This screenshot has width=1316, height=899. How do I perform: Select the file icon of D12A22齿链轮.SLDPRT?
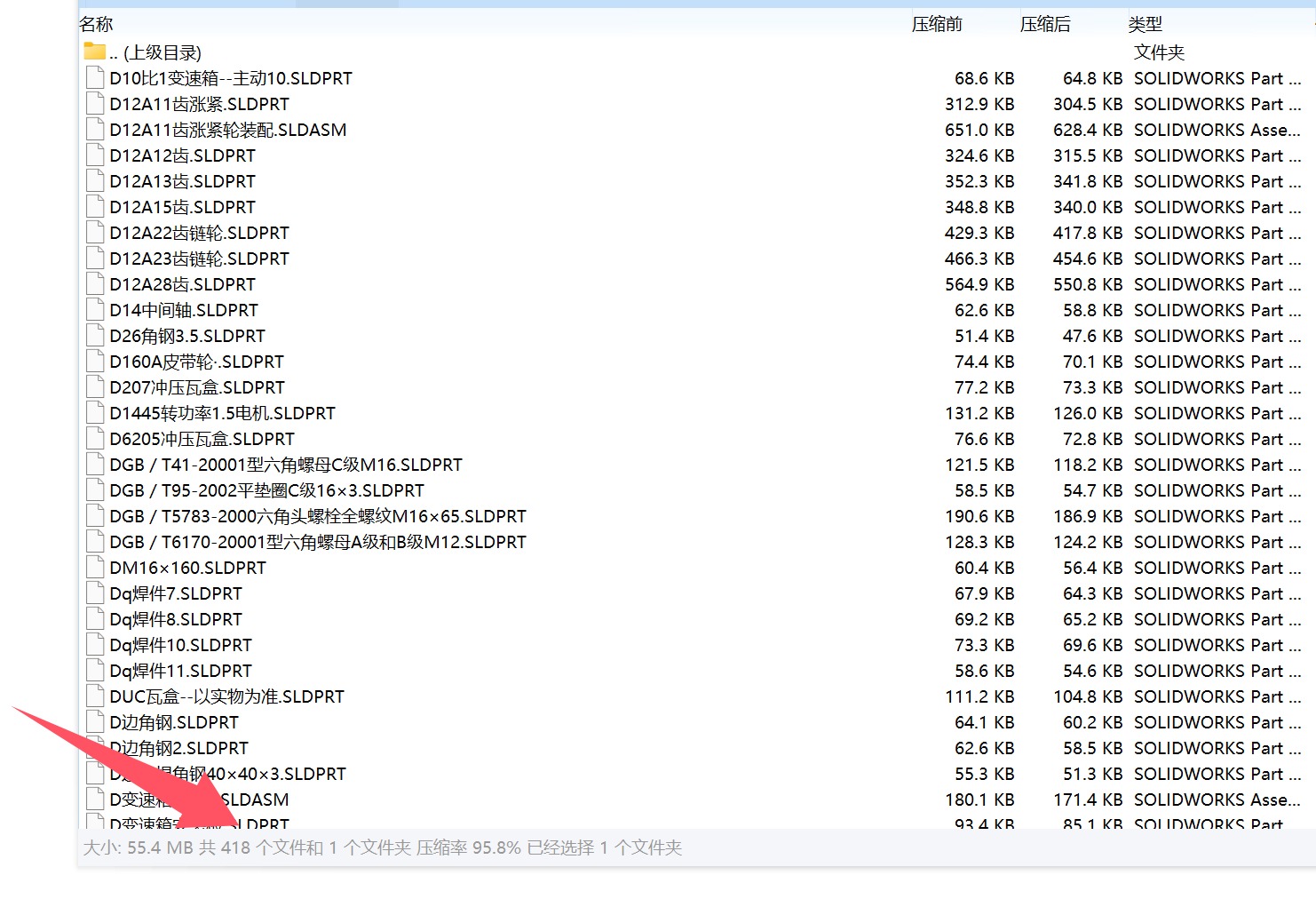point(95,232)
